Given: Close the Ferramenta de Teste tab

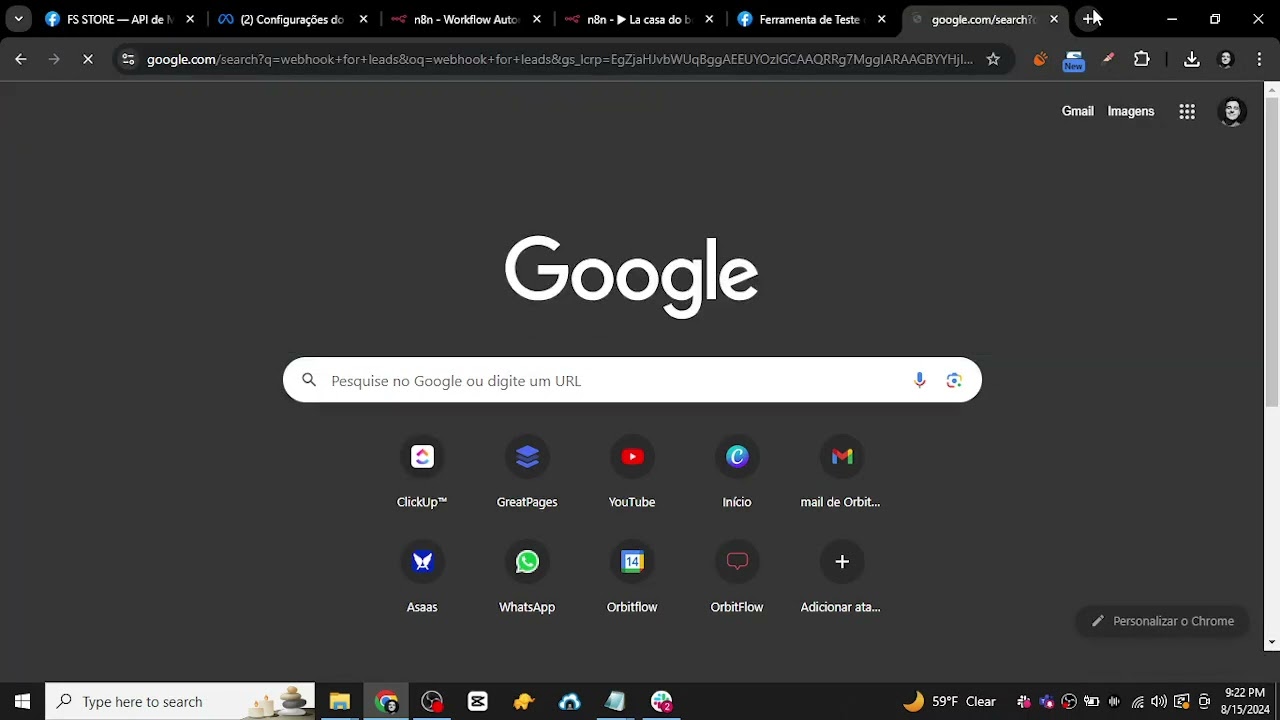Looking at the screenshot, I should coord(882,19).
